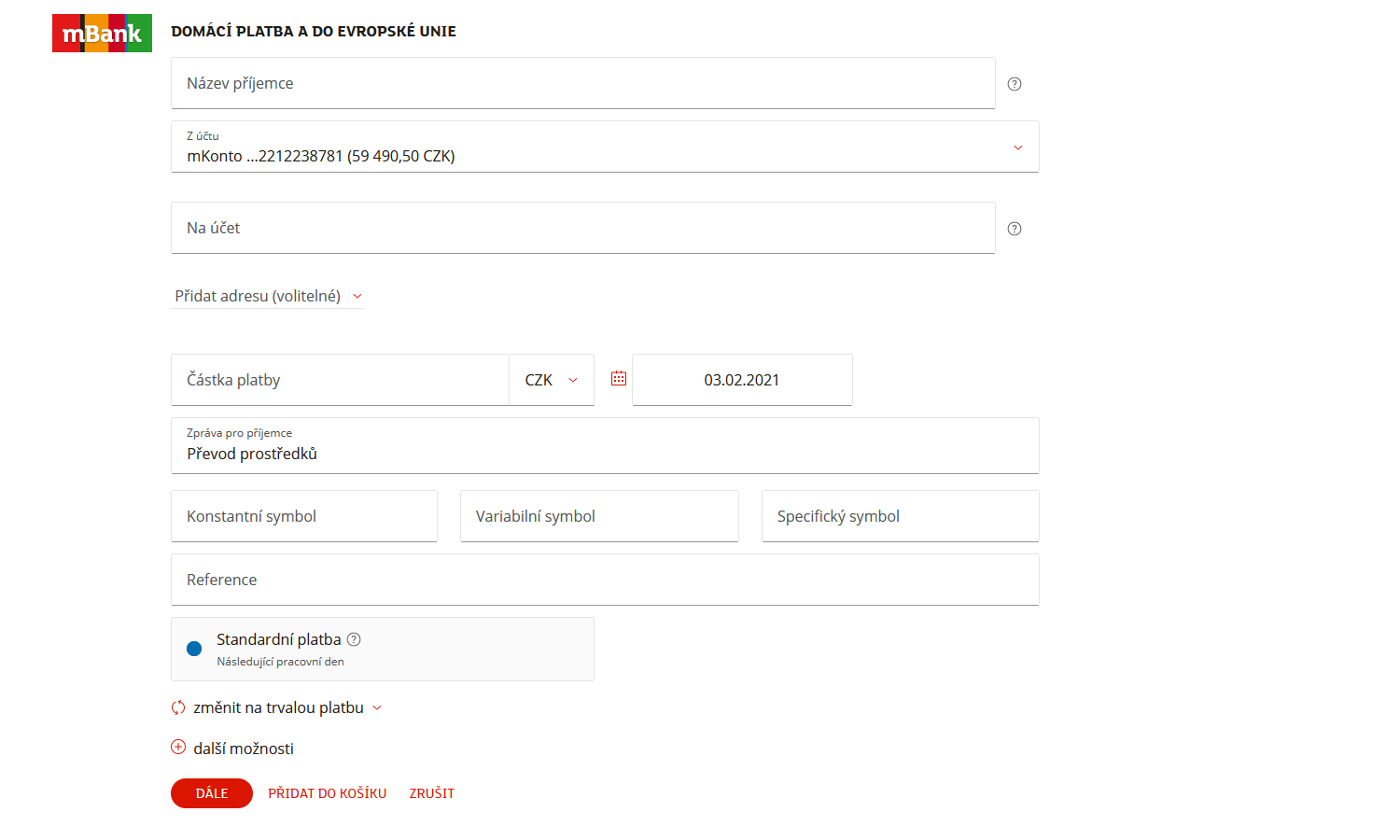Click the circular arrows recurring payment icon
The width and height of the screenshot is (1400, 840).
178,707
